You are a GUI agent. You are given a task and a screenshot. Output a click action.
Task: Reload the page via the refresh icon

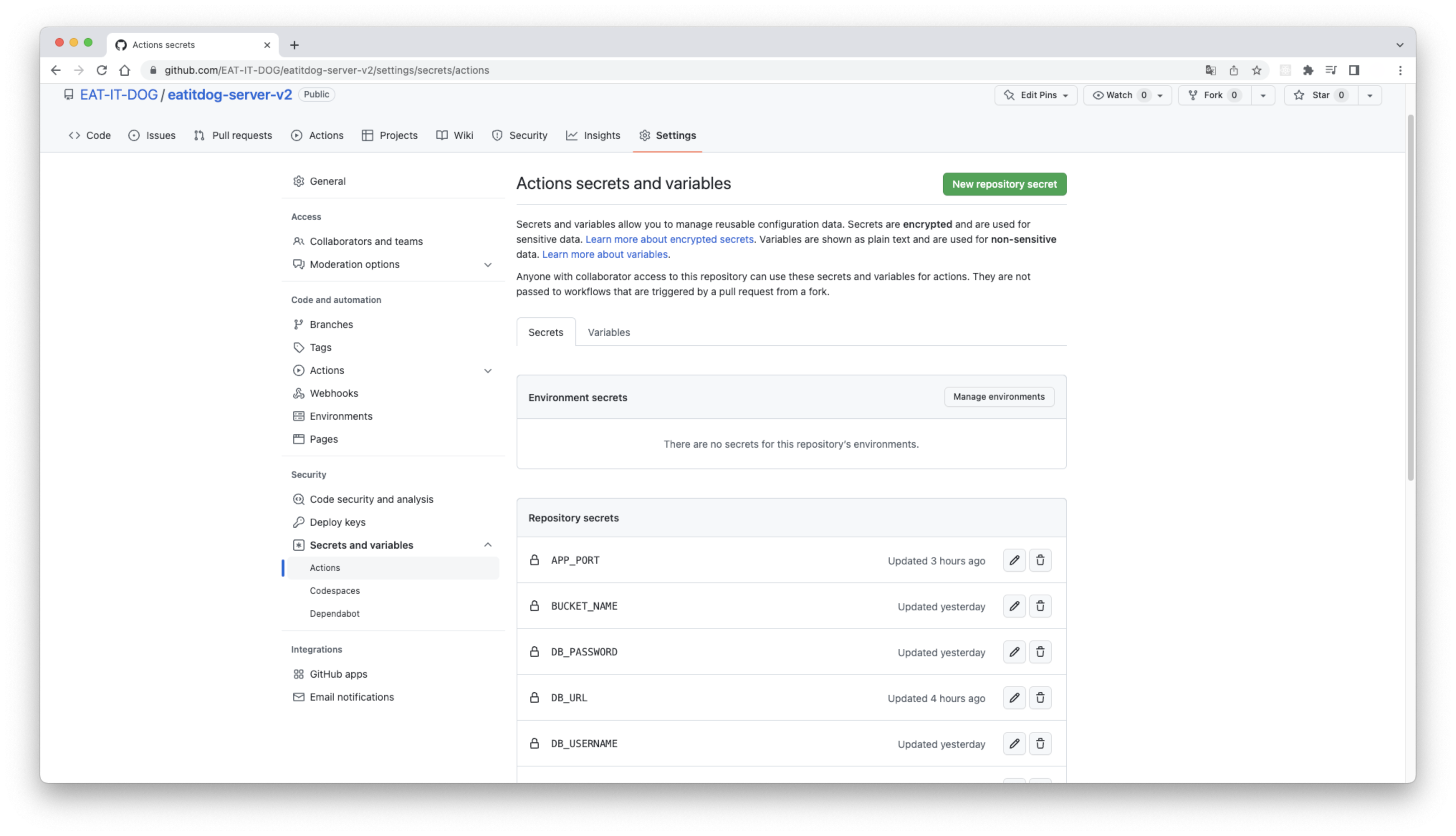coord(102,70)
